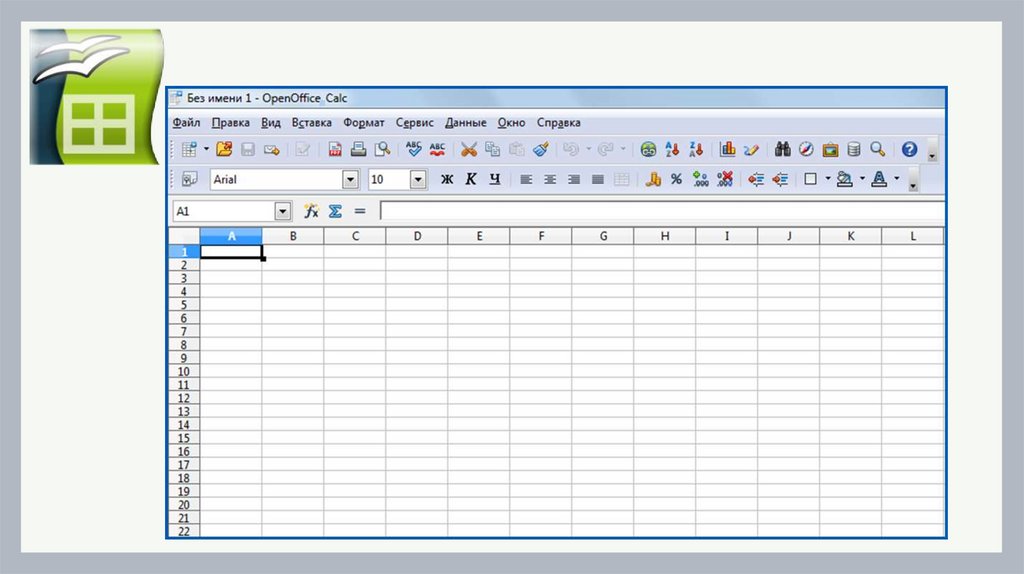Open Find & Replace binoculars icon
This screenshot has height=574, width=1024.
782,150
